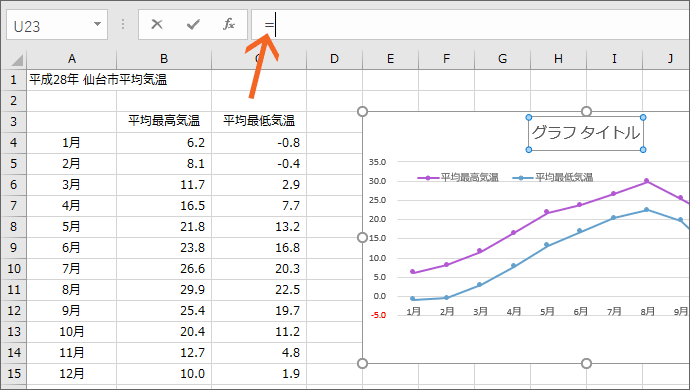Click cell value 4.8

(259, 353)
